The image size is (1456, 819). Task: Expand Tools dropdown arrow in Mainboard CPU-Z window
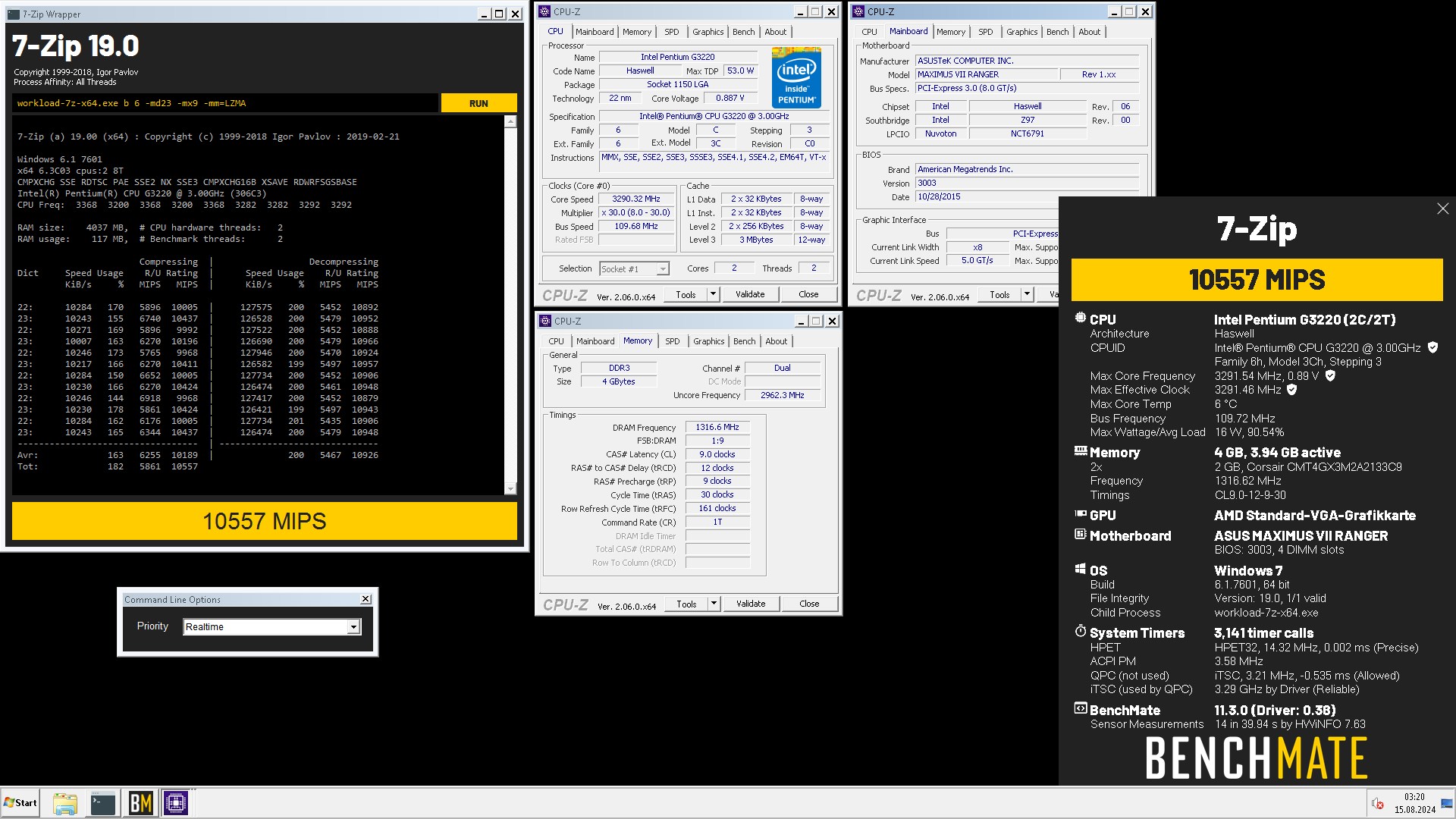coord(1027,294)
